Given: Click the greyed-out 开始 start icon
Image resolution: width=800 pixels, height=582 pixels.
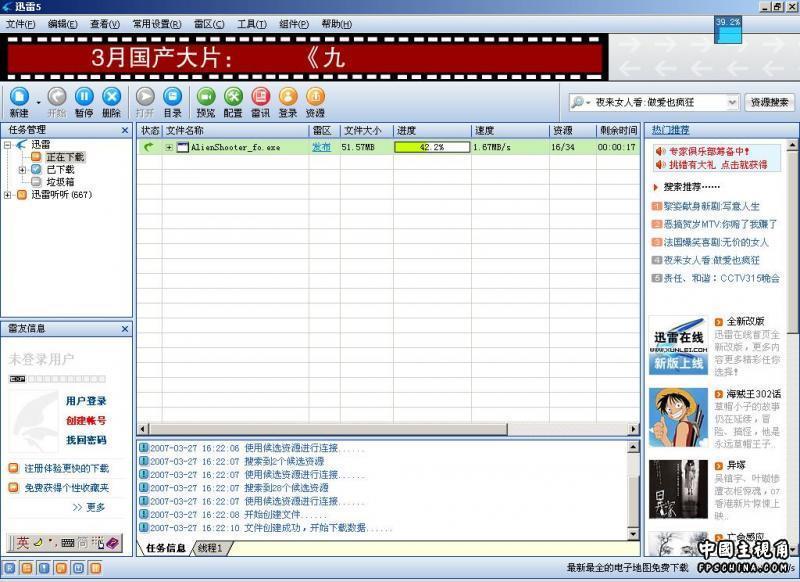Looking at the screenshot, I should [x=57, y=96].
